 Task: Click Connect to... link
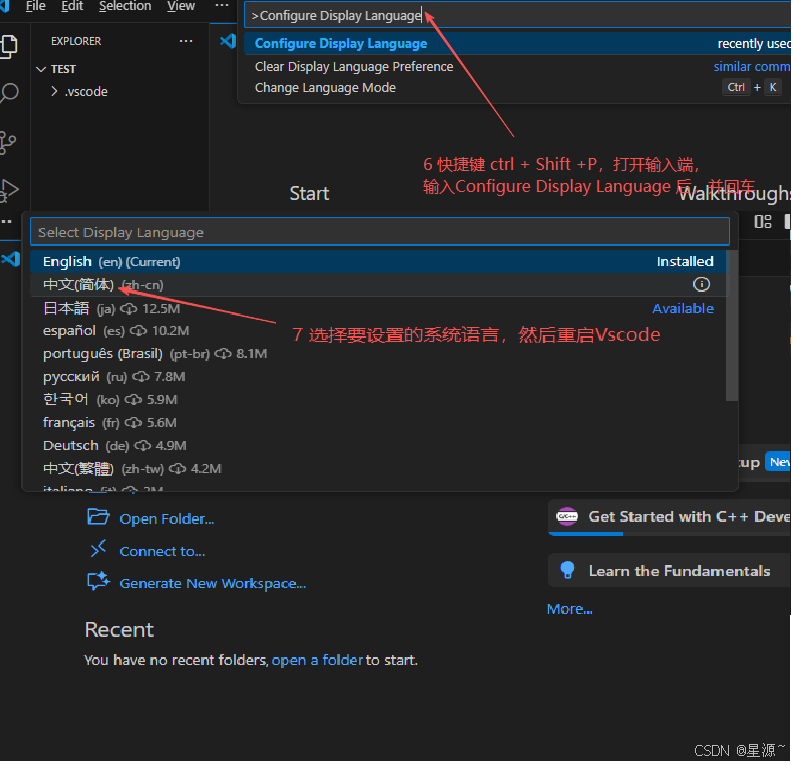click(x=162, y=551)
